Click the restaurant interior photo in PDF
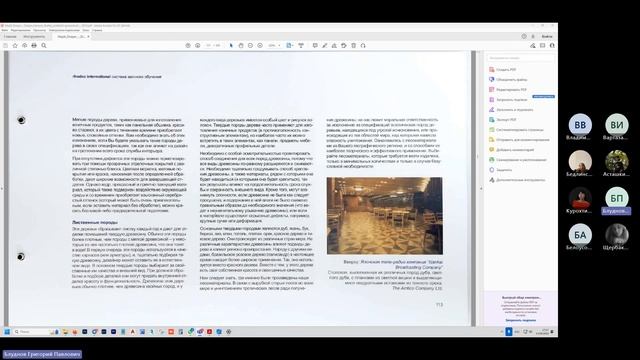Screen dimensions: 640x360 pos(384,216)
